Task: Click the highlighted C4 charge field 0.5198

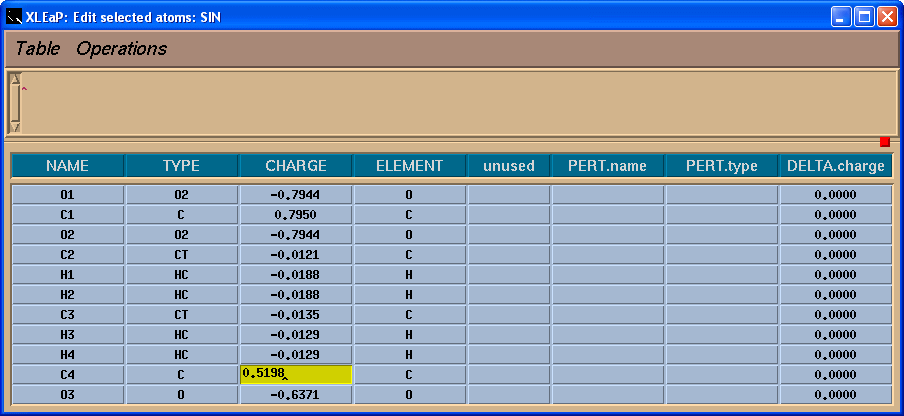Action: click(x=296, y=375)
